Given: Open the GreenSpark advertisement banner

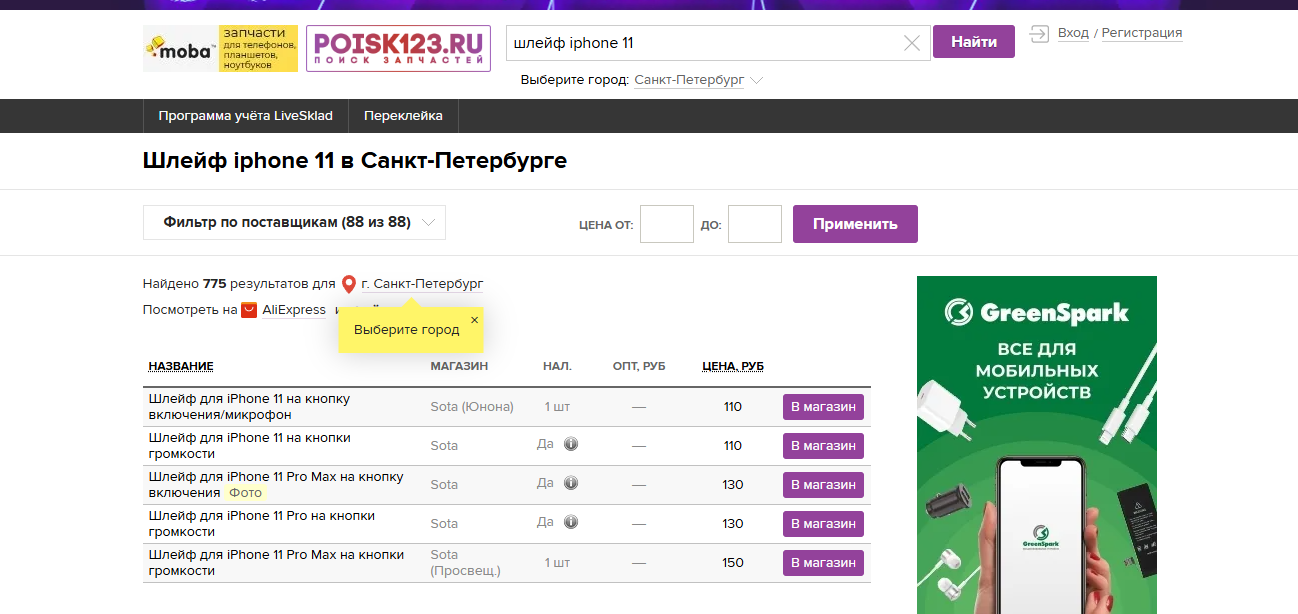Looking at the screenshot, I should [x=1037, y=445].
